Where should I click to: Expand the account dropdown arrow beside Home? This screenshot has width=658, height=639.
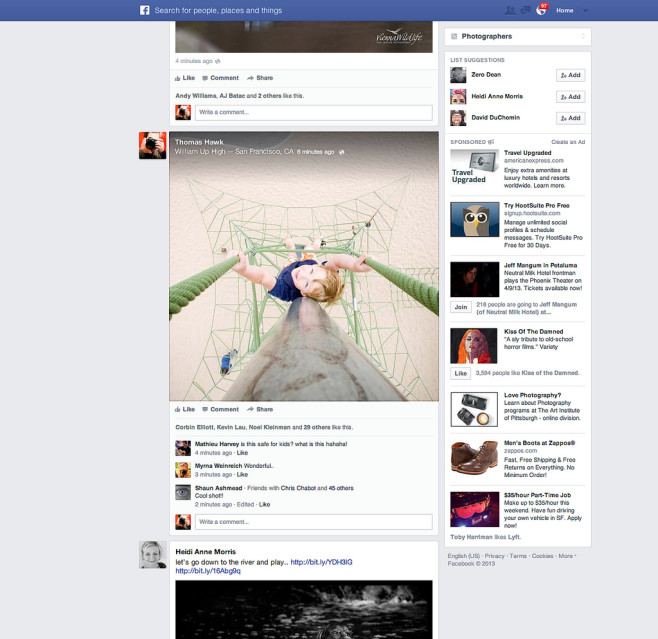pyautogui.click(x=585, y=11)
